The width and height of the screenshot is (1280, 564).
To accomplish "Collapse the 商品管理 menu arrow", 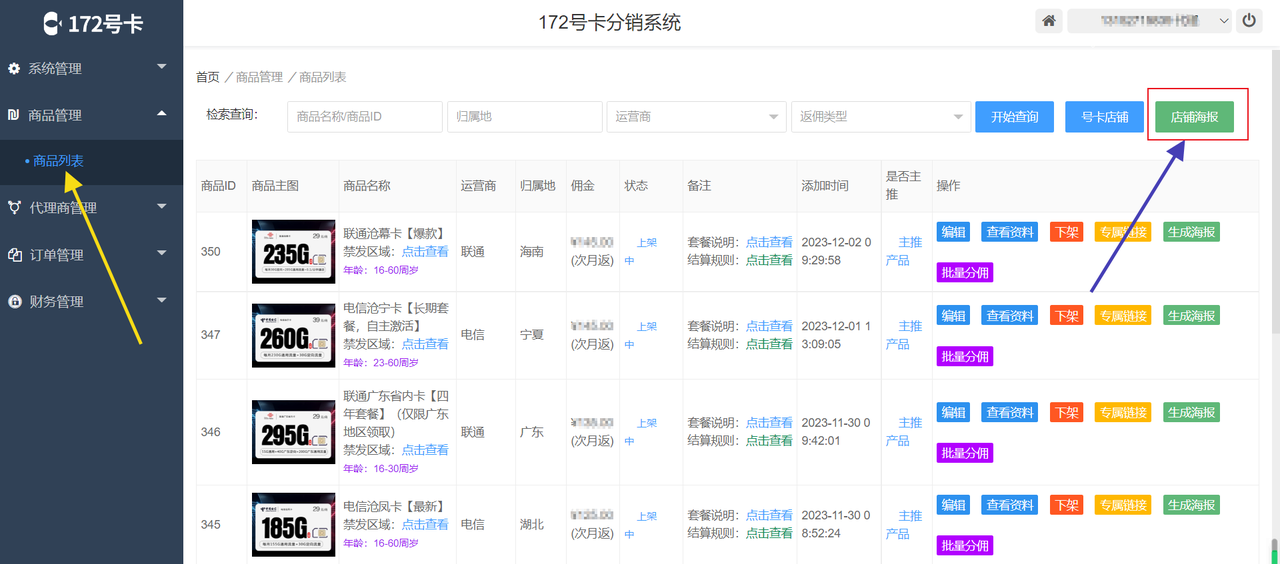I will tap(162, 113).
